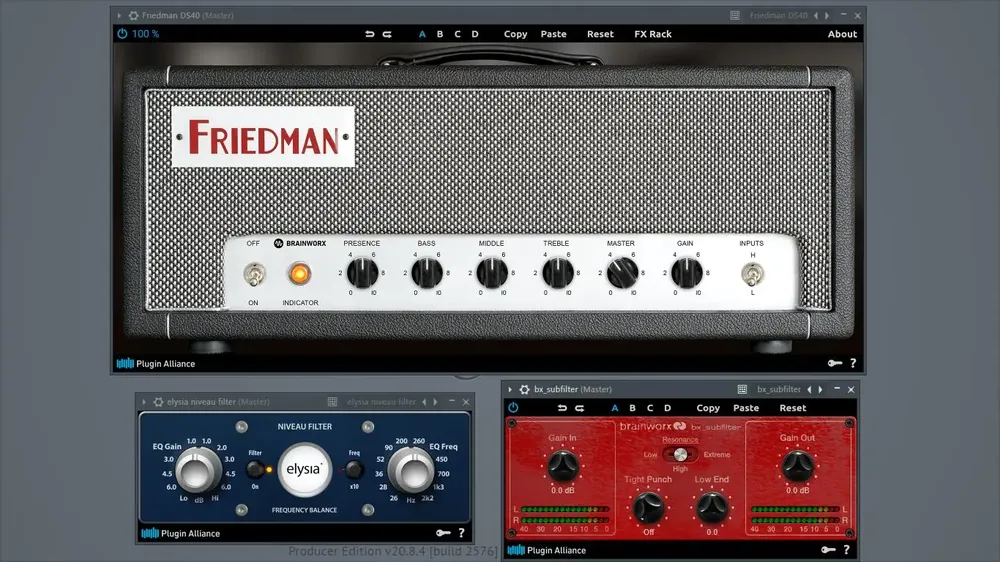Click Reset in bx_subfilter toolbar

coord(793,408)
